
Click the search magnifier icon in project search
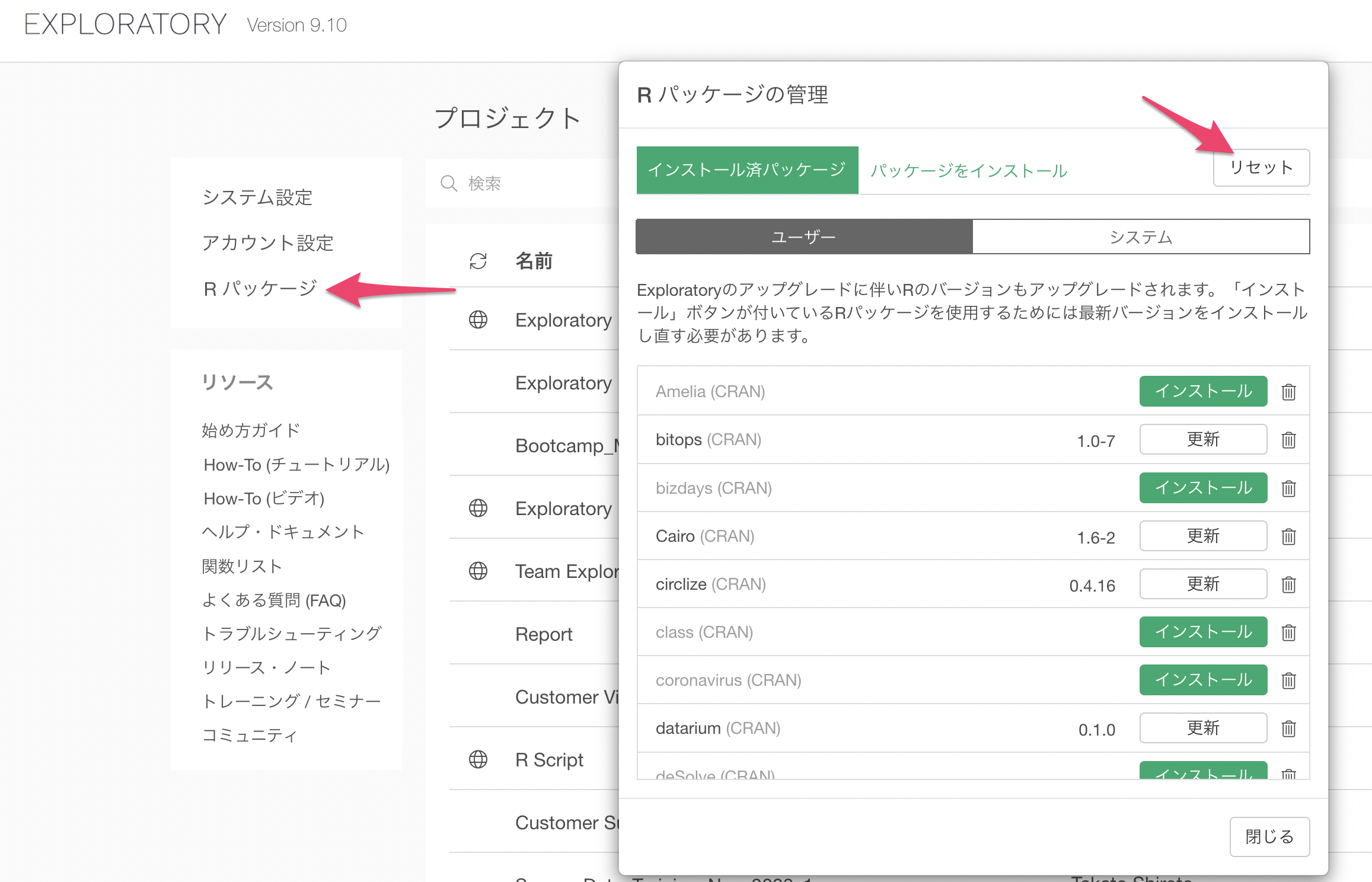coord(449,183)
